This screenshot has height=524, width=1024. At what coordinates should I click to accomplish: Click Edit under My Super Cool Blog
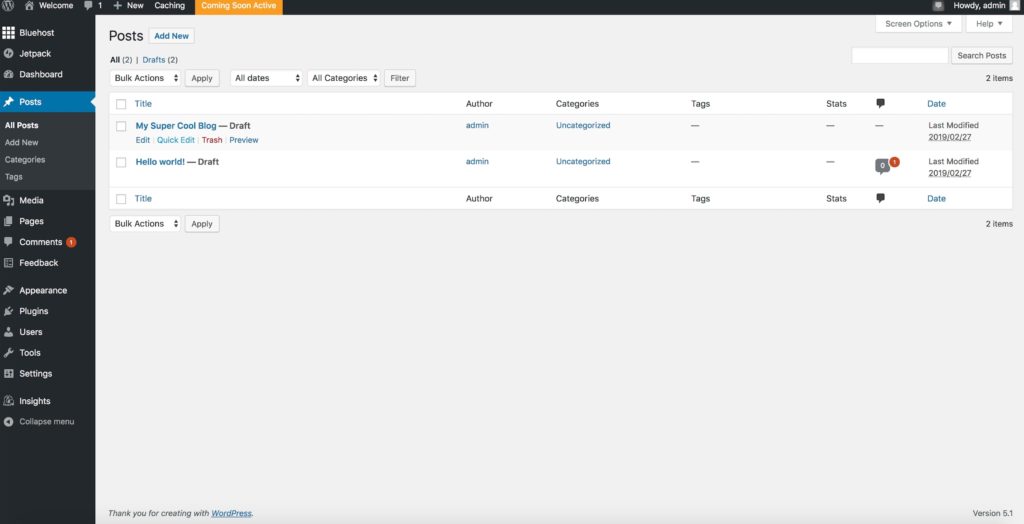click(142, 140)
